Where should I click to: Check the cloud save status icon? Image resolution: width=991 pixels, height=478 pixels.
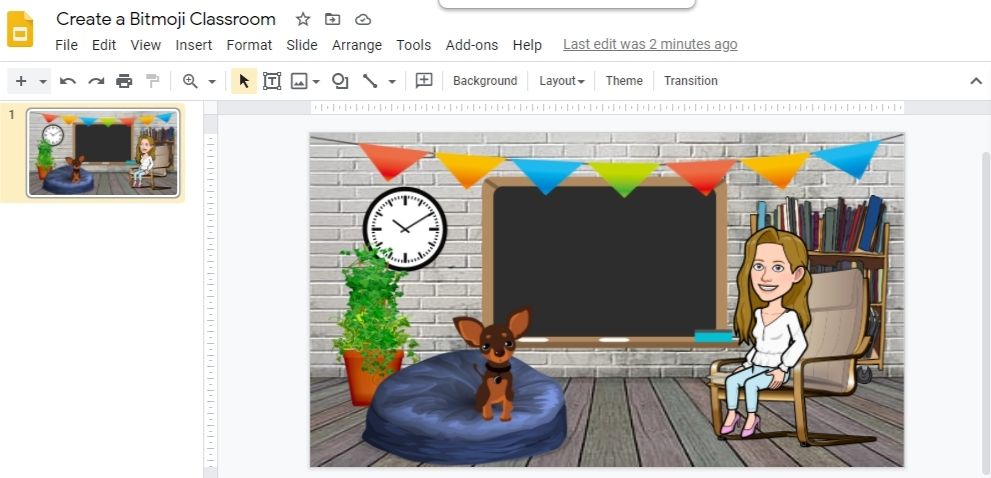click(363, 19)
